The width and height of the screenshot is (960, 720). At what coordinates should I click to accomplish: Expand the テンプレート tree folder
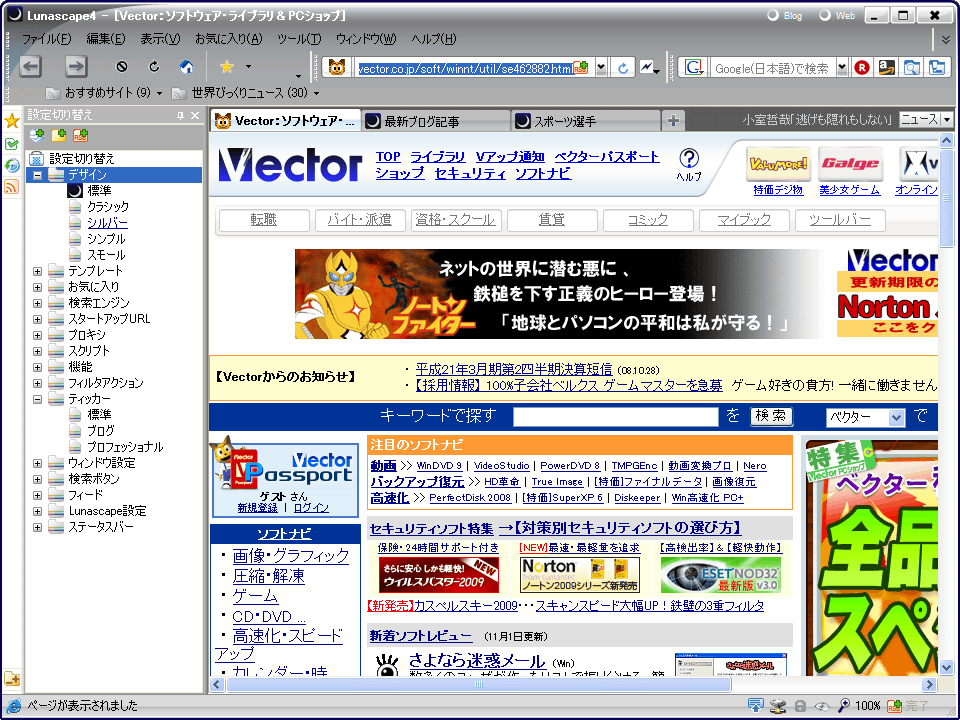37,271
